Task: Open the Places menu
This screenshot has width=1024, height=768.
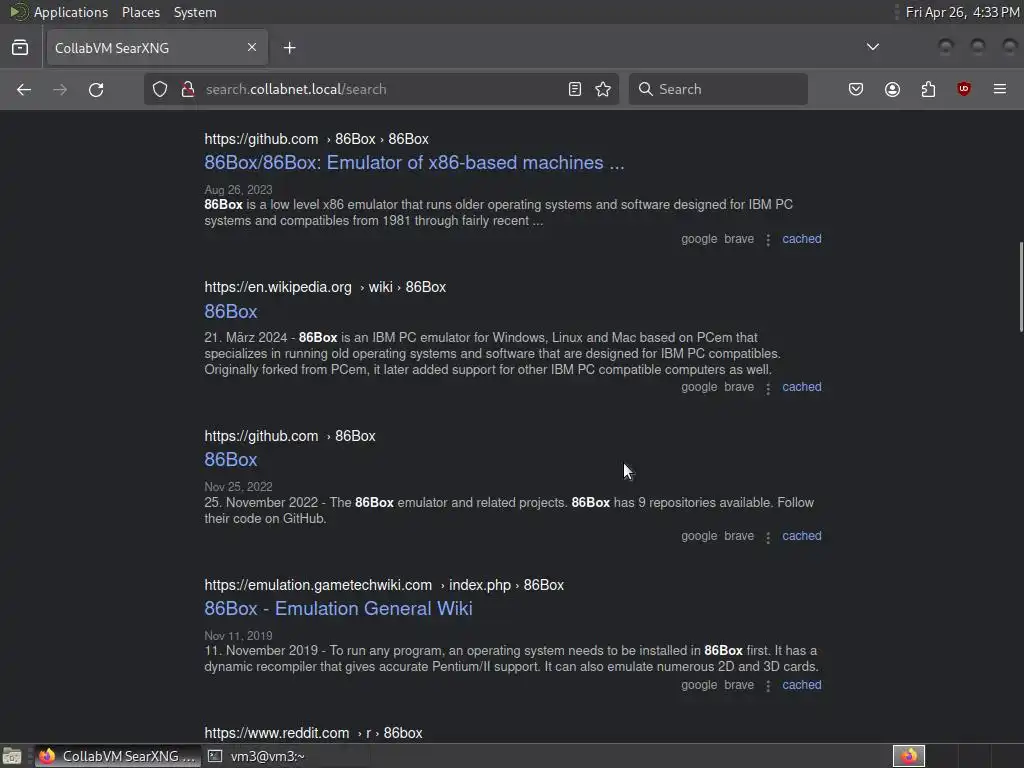Action: click(140, 12)
